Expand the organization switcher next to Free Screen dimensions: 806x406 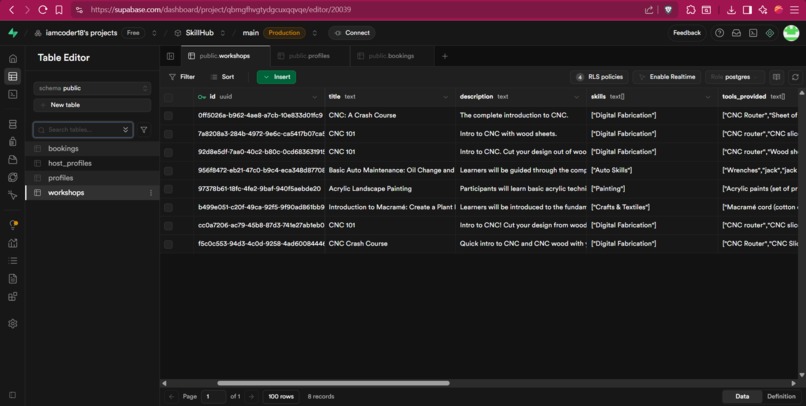click(154, 33)
